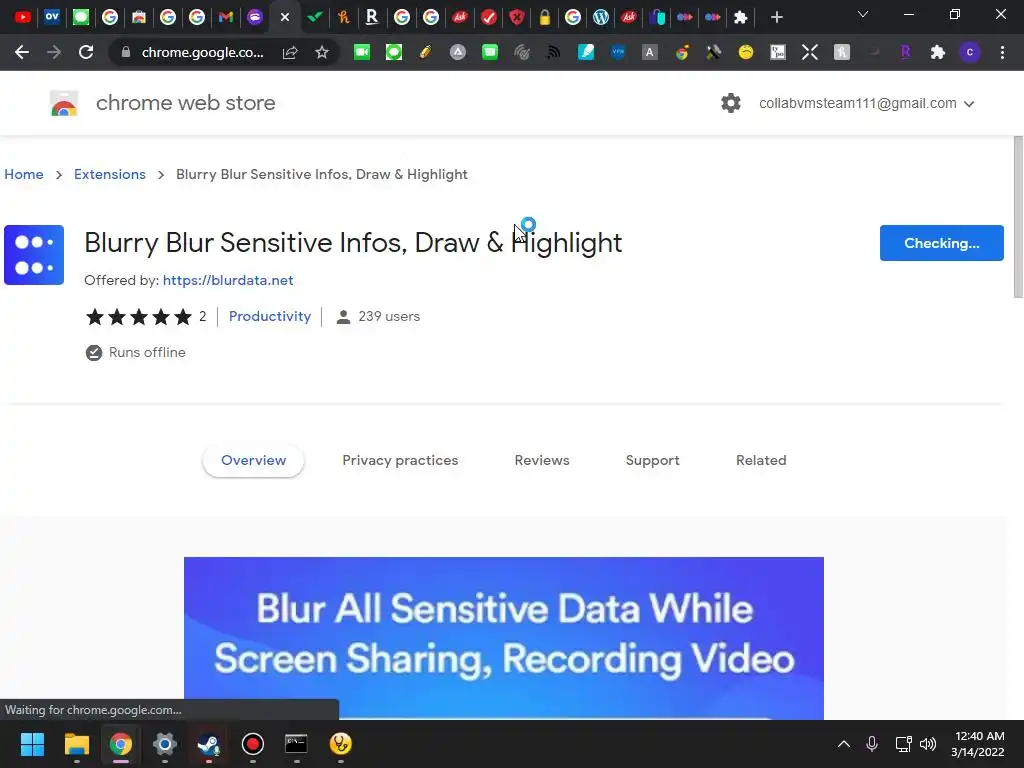Switch to the YouTube tab
This screenshot has width=1024, height=768.
click(23, 17)
